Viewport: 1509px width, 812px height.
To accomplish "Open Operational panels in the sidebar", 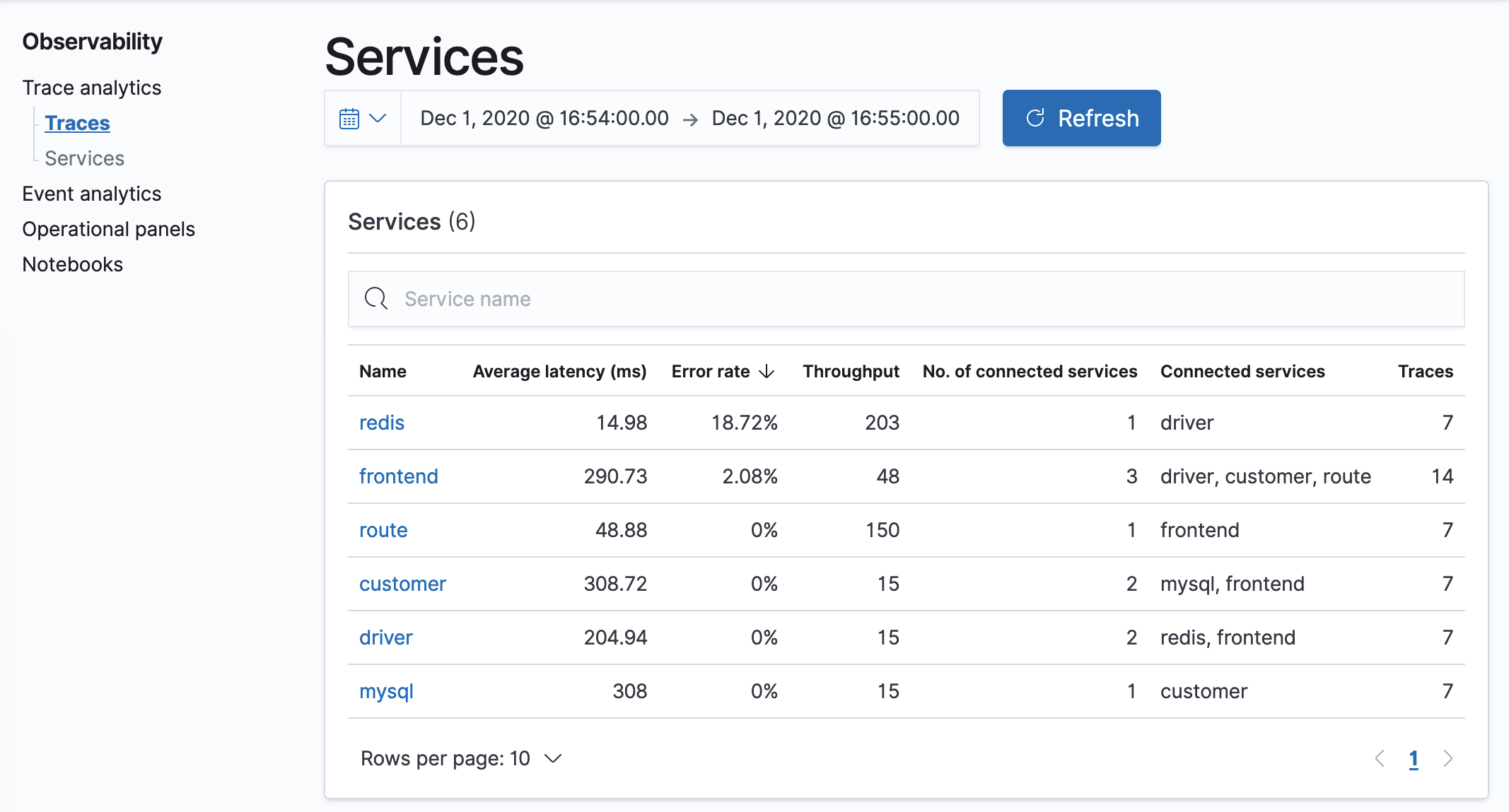I will pos(108,229).
